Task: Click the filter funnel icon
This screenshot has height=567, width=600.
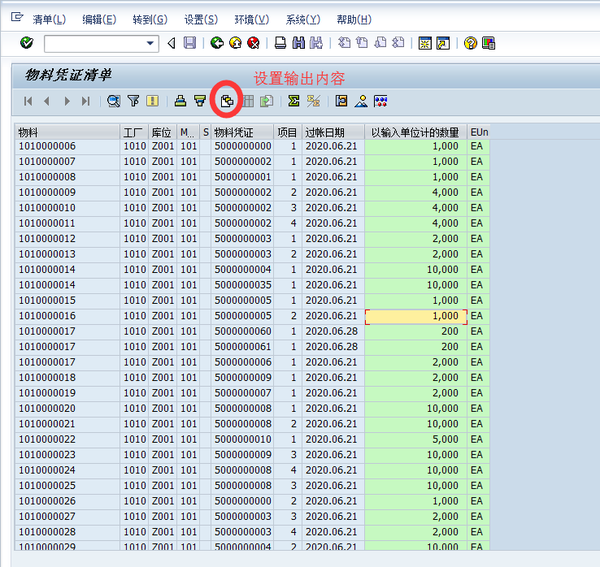Action: tap(133, 101)
